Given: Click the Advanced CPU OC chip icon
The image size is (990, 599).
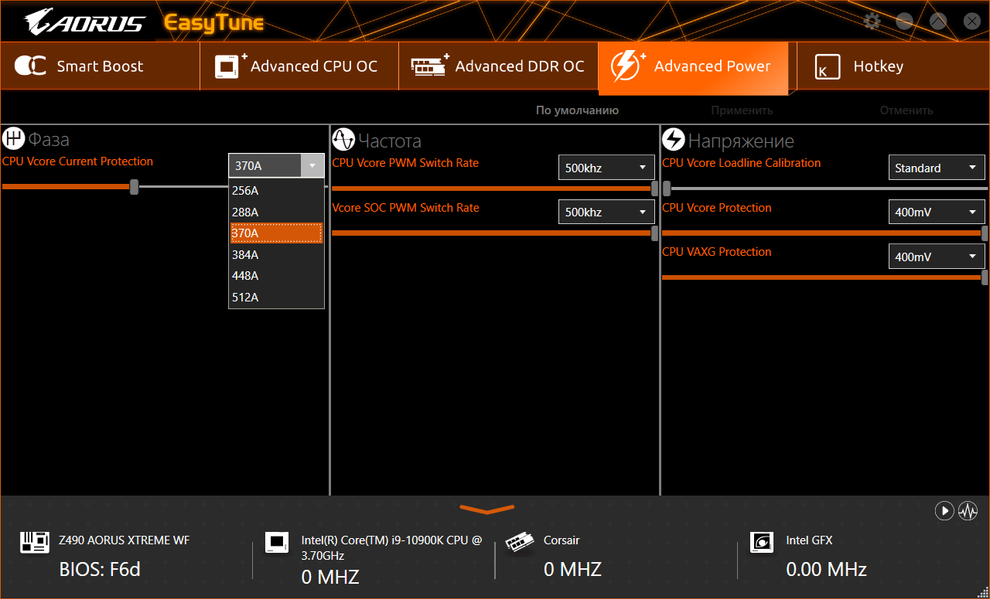Looking at the screenshot, I should pos(230,66).
